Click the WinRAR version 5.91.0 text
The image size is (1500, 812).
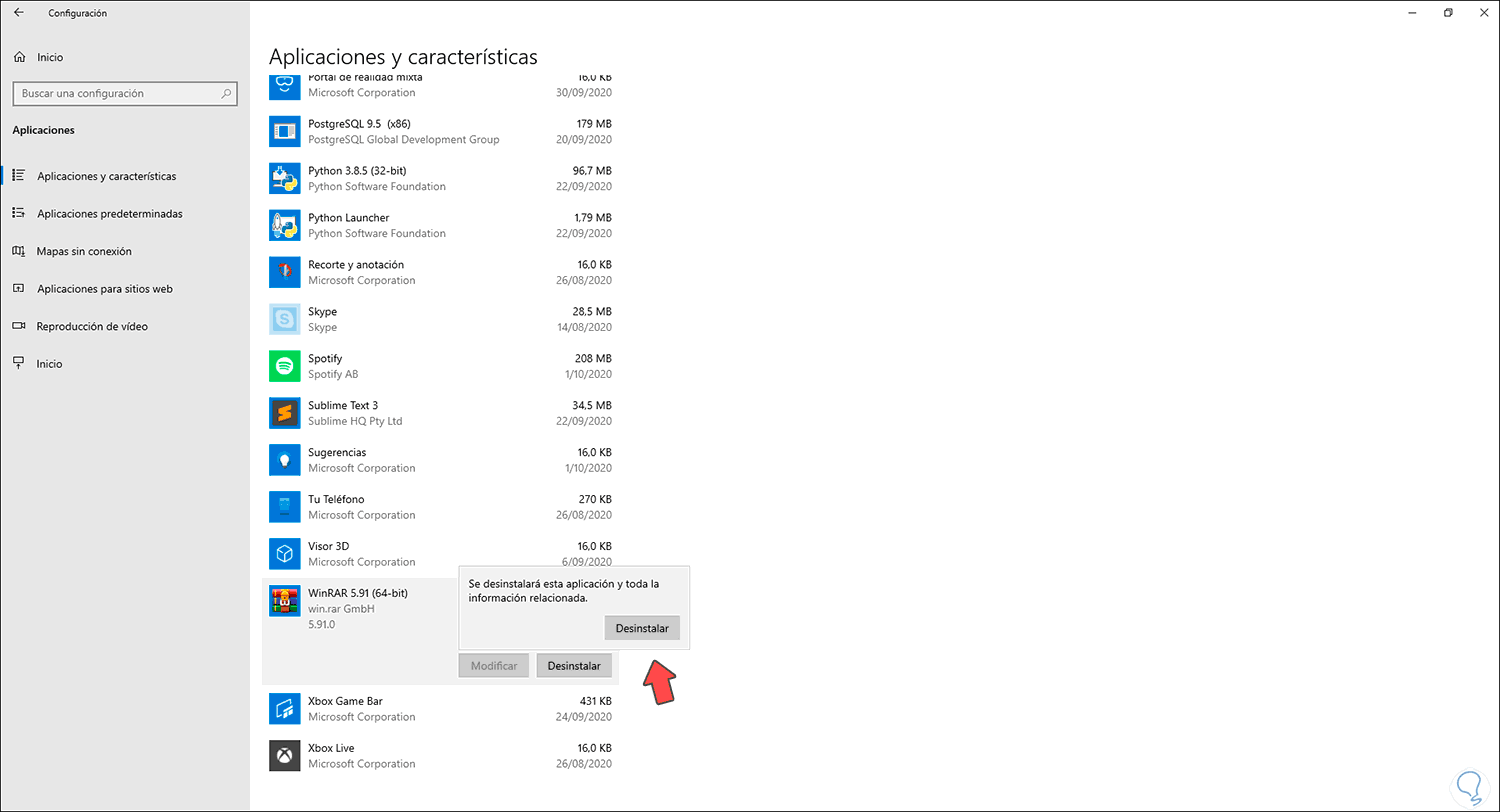tap(321, 624)
